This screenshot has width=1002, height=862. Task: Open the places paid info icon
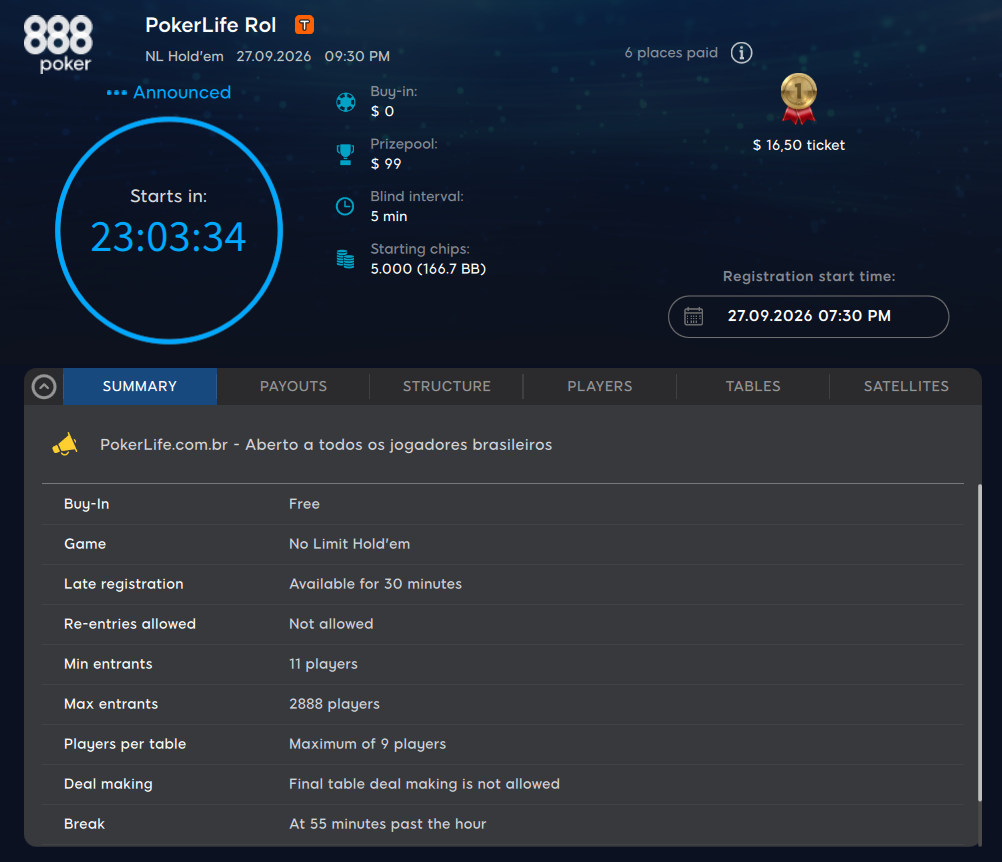[741, 52]
